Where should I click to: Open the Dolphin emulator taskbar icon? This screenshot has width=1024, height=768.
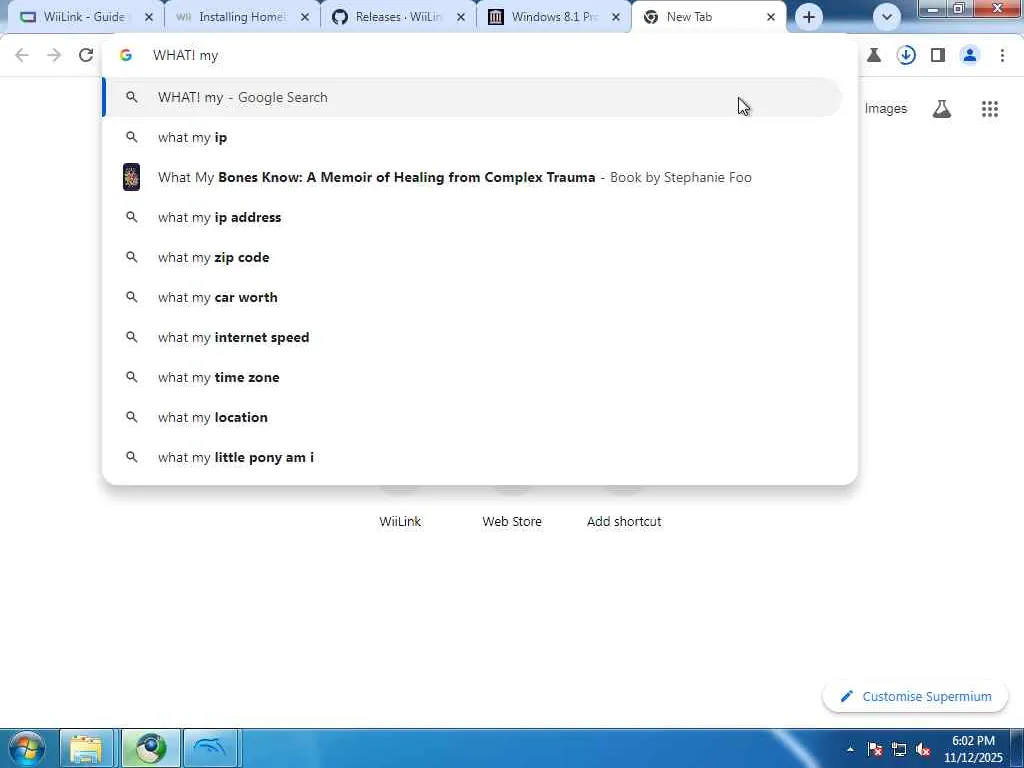(x=211, y=748)
